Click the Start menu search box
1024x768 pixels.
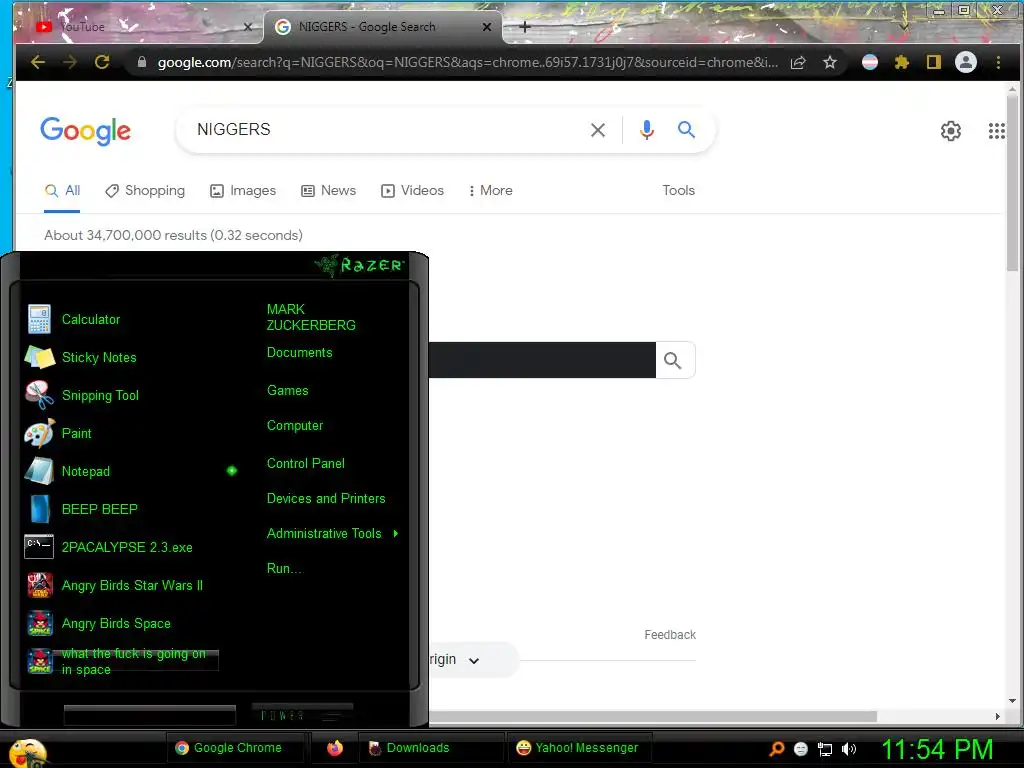(x=150, y=715)
